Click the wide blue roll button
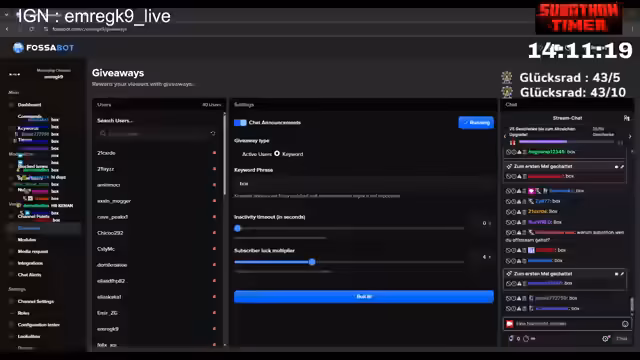Viewport: 640px width, 360px height. 364,297
